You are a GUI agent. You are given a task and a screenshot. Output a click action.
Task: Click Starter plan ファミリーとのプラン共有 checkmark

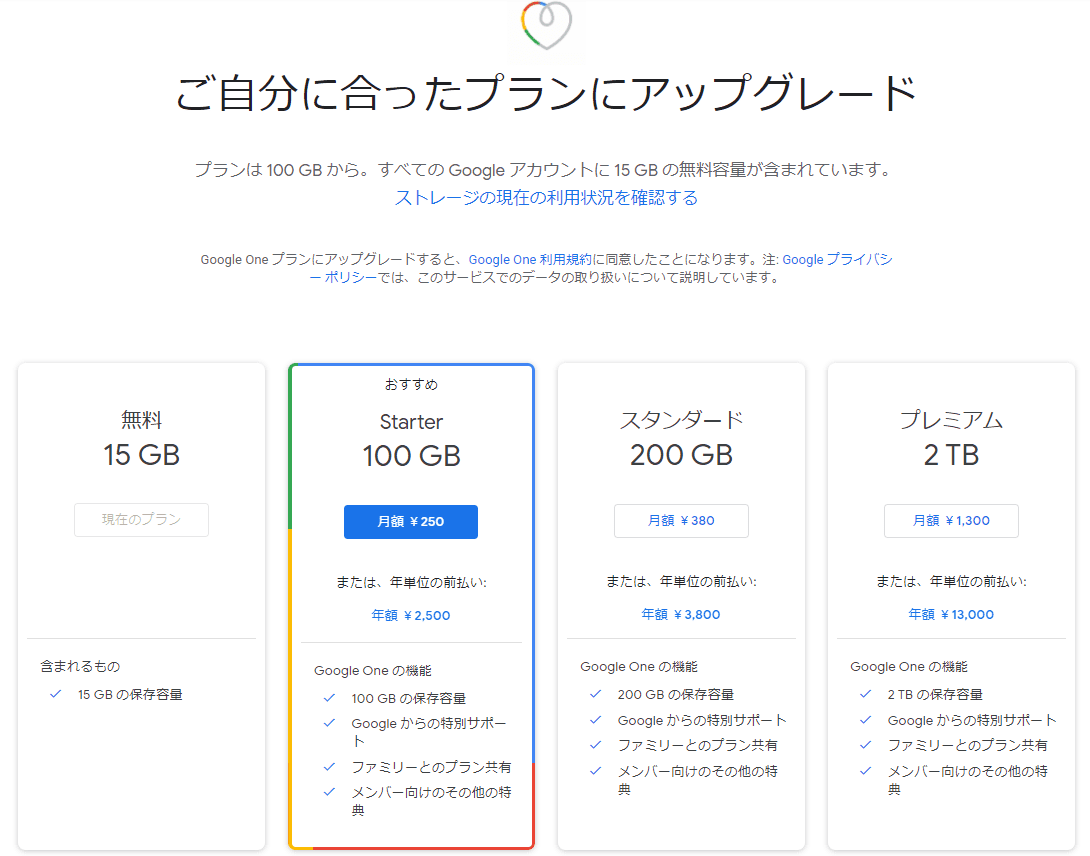tap(329, 767)
